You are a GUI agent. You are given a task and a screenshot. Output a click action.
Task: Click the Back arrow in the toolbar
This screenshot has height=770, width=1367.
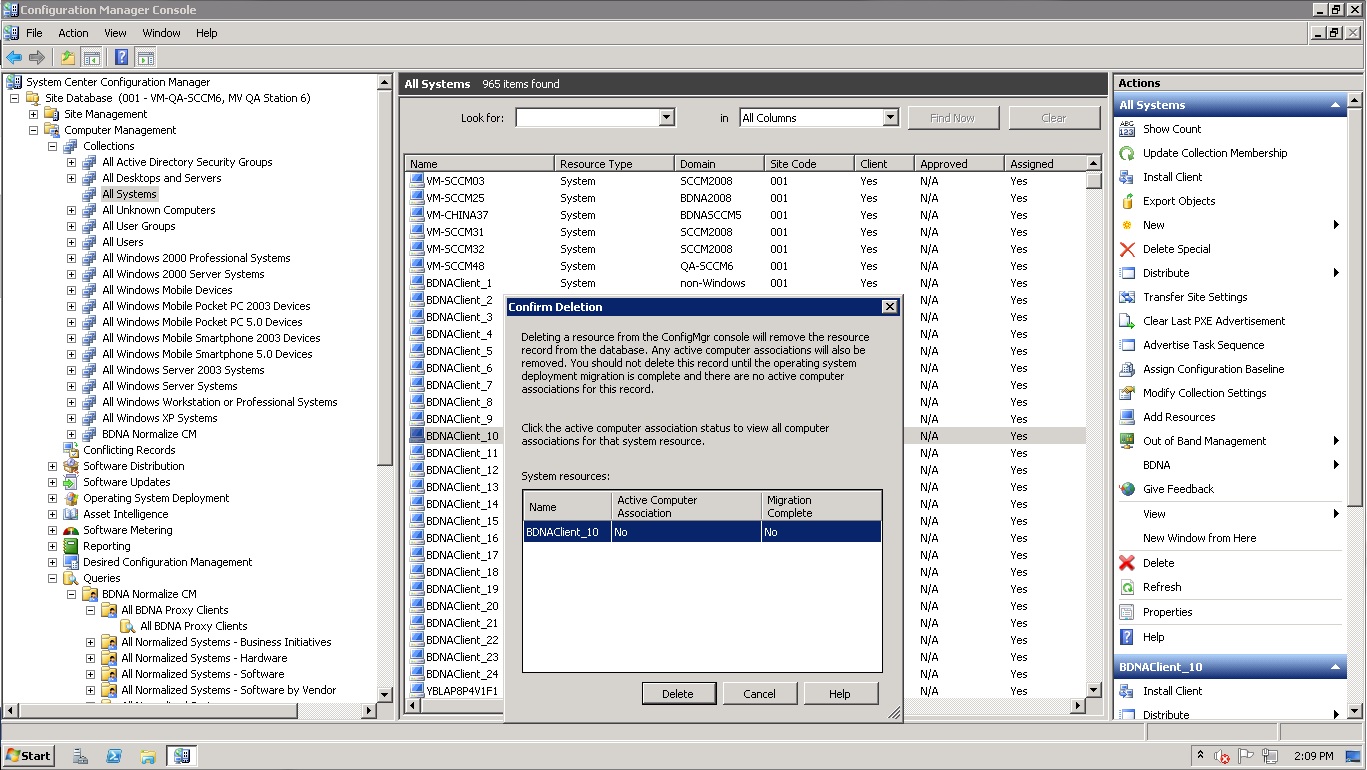point(14,58)
